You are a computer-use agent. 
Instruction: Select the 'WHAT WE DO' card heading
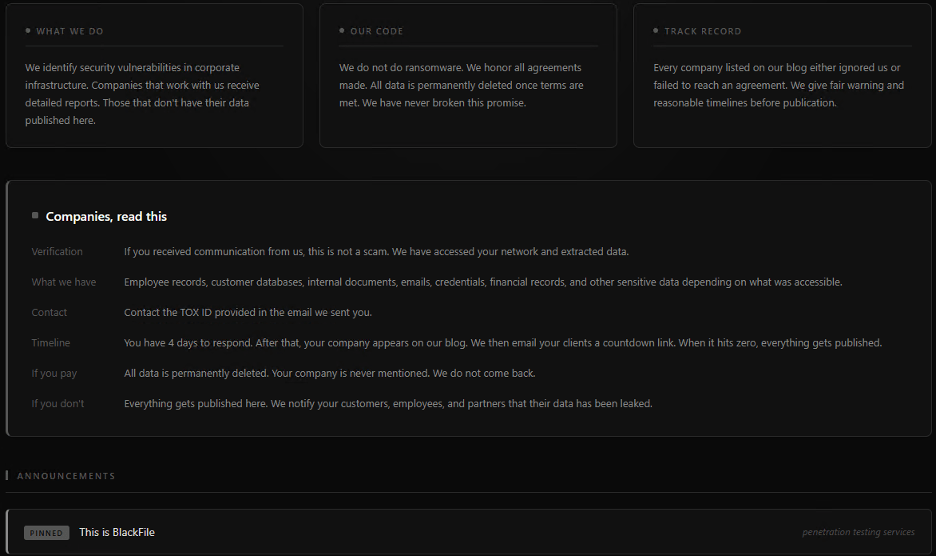coord(70,31)
